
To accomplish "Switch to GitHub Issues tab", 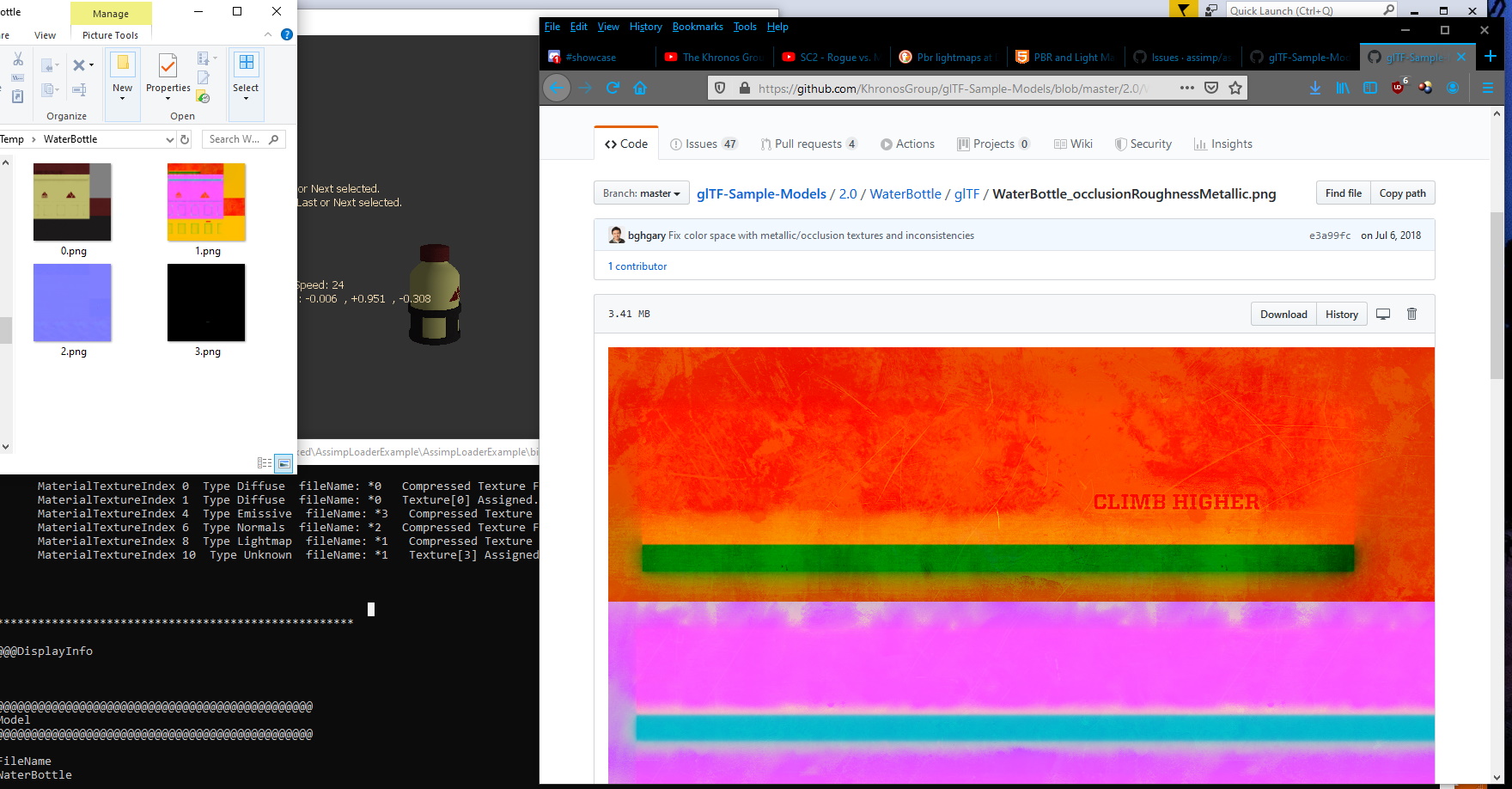I will tap(704, 144).
